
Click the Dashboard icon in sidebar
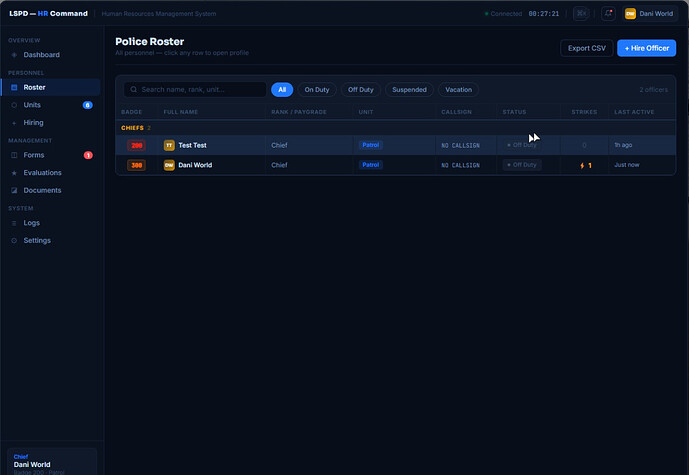(x=14, y=55)
